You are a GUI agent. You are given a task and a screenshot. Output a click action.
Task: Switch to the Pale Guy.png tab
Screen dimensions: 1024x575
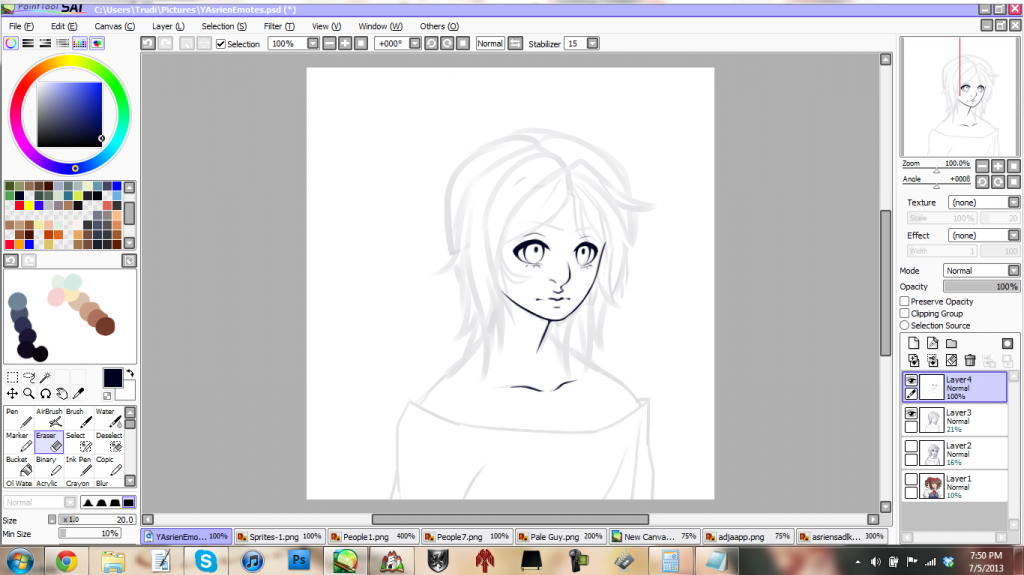coord(562,536)
